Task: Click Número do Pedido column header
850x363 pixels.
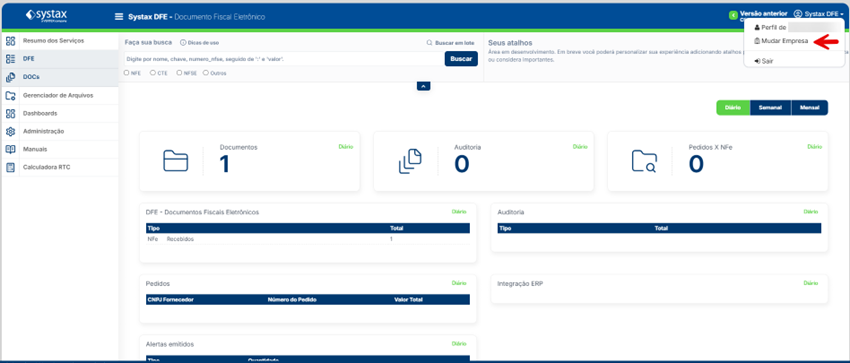Action: coord(292,299)
